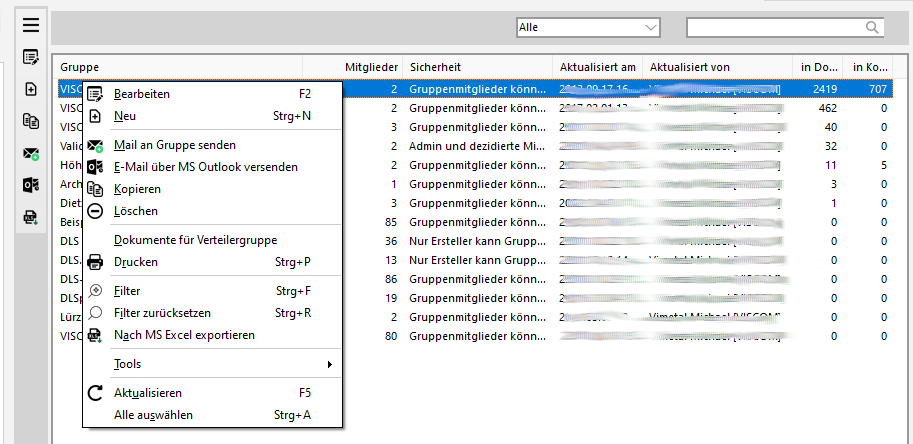Sort by the in Ko... column header
The width and height of the screenshot is (913, 444).
(x=867, y=67)
